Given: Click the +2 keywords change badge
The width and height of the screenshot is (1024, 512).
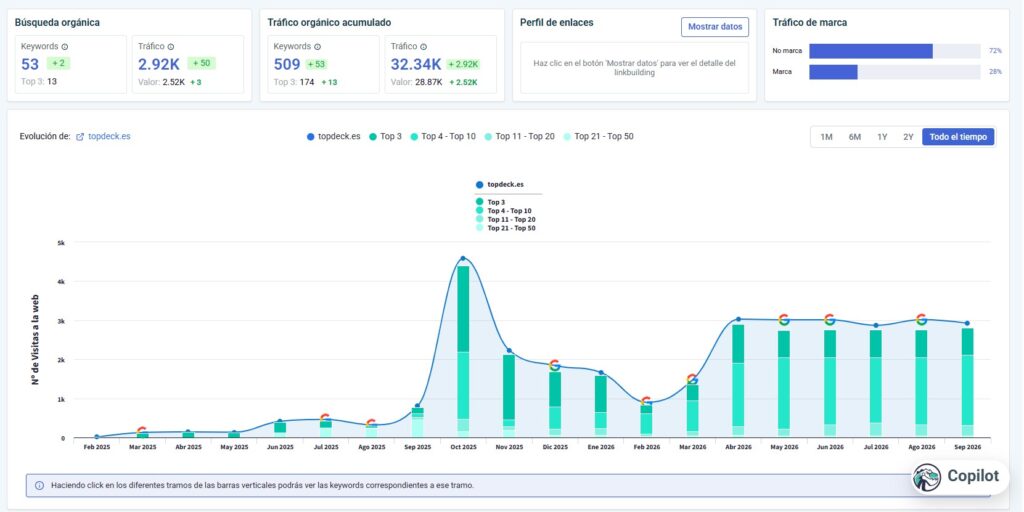Looking at the screenshot, I should point(59,63).
